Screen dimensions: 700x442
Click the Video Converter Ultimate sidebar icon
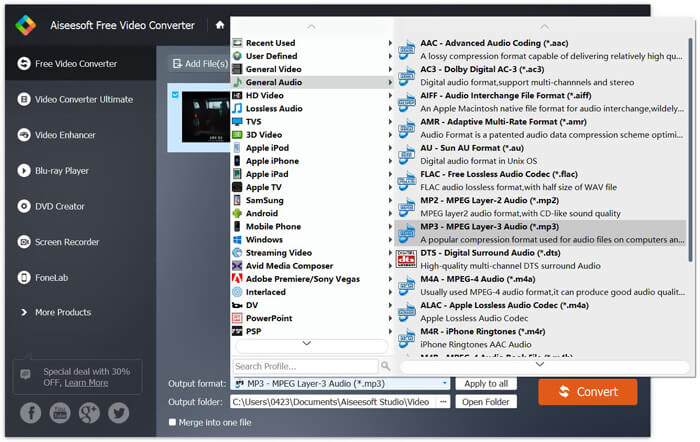pos(24,99)
